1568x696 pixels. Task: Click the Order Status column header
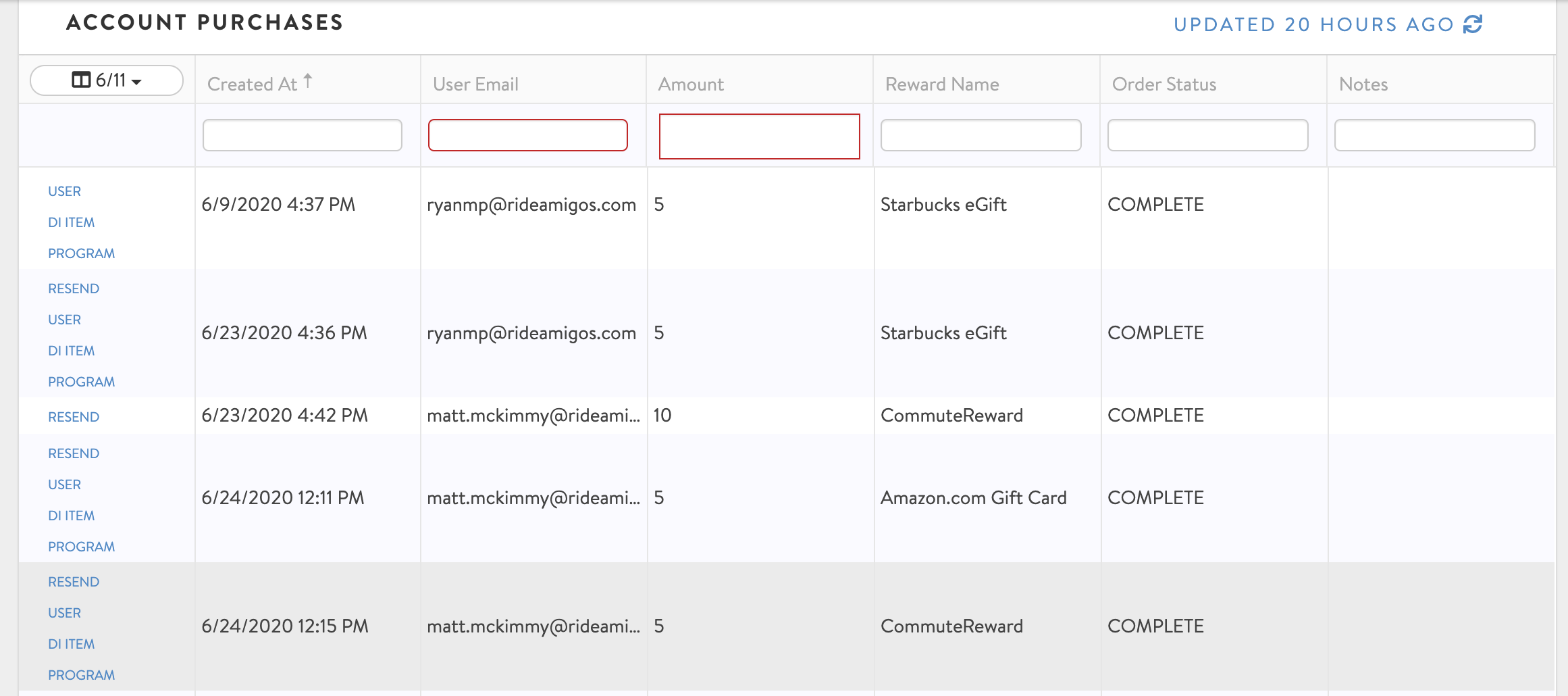pyautogui.click(x=1164, y=84)
